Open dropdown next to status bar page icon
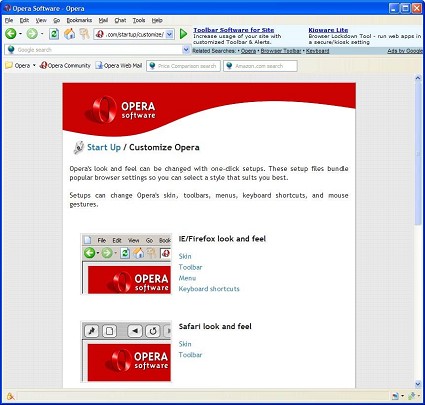 [402, 396]
